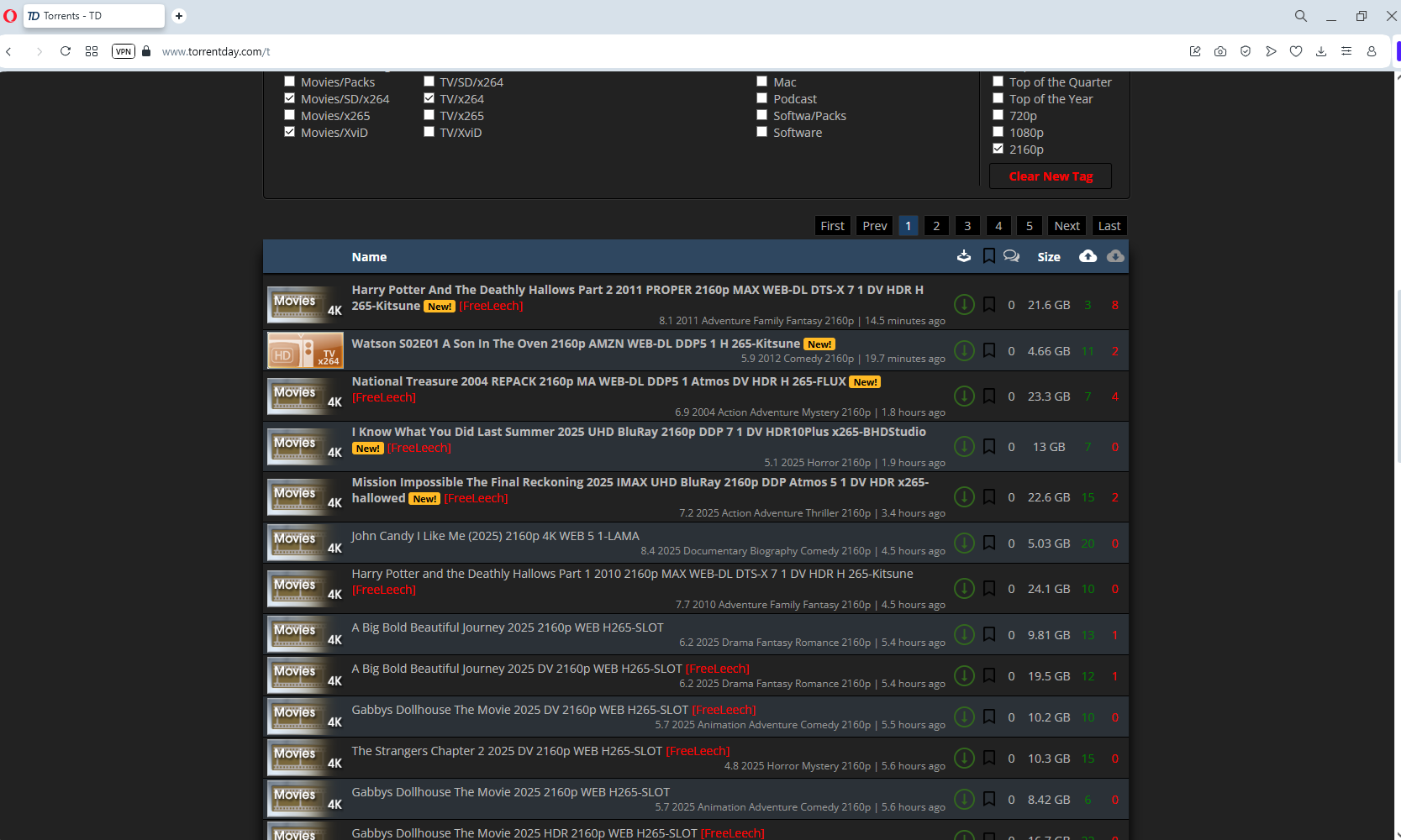
Task: Jump to the Last results page
Action: [x=1109, y=226]
